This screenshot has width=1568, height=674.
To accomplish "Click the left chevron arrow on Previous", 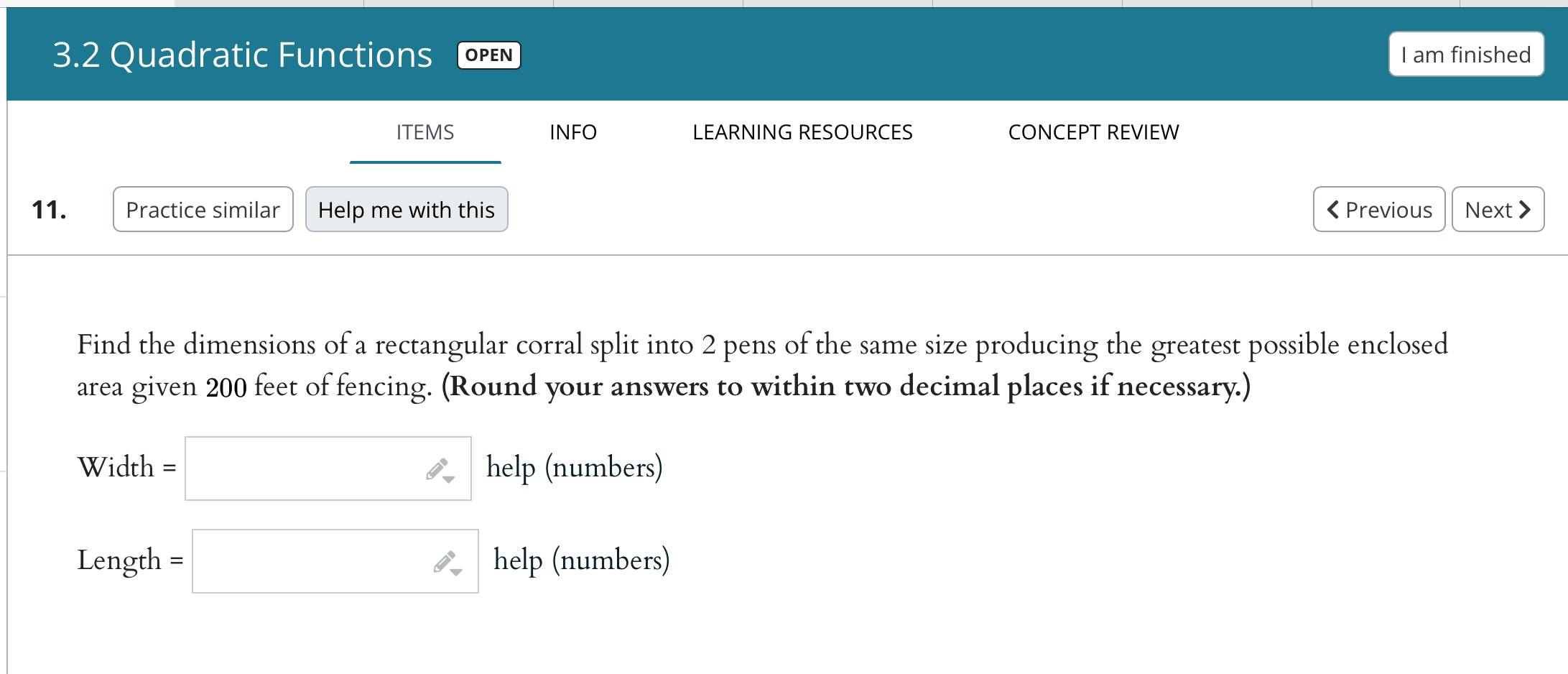I will point(1332,209).
